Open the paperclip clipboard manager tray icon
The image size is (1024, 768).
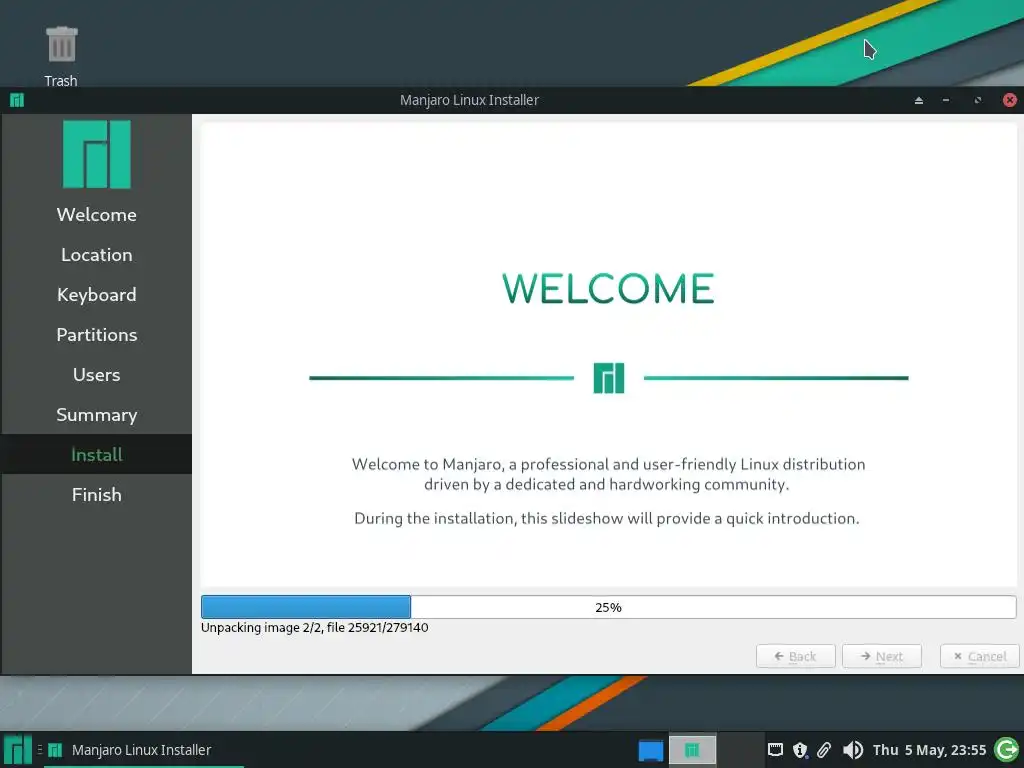coord(824,750)
